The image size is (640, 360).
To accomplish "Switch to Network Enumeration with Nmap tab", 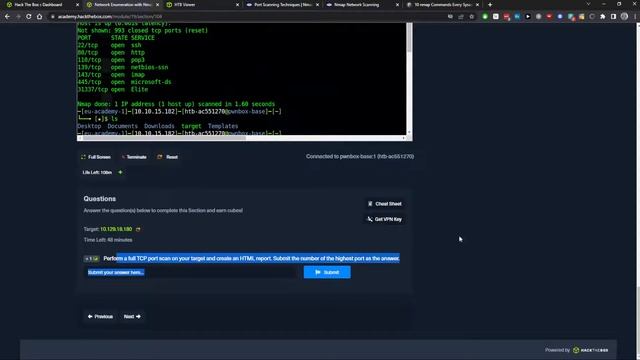I will coord(122,4).
